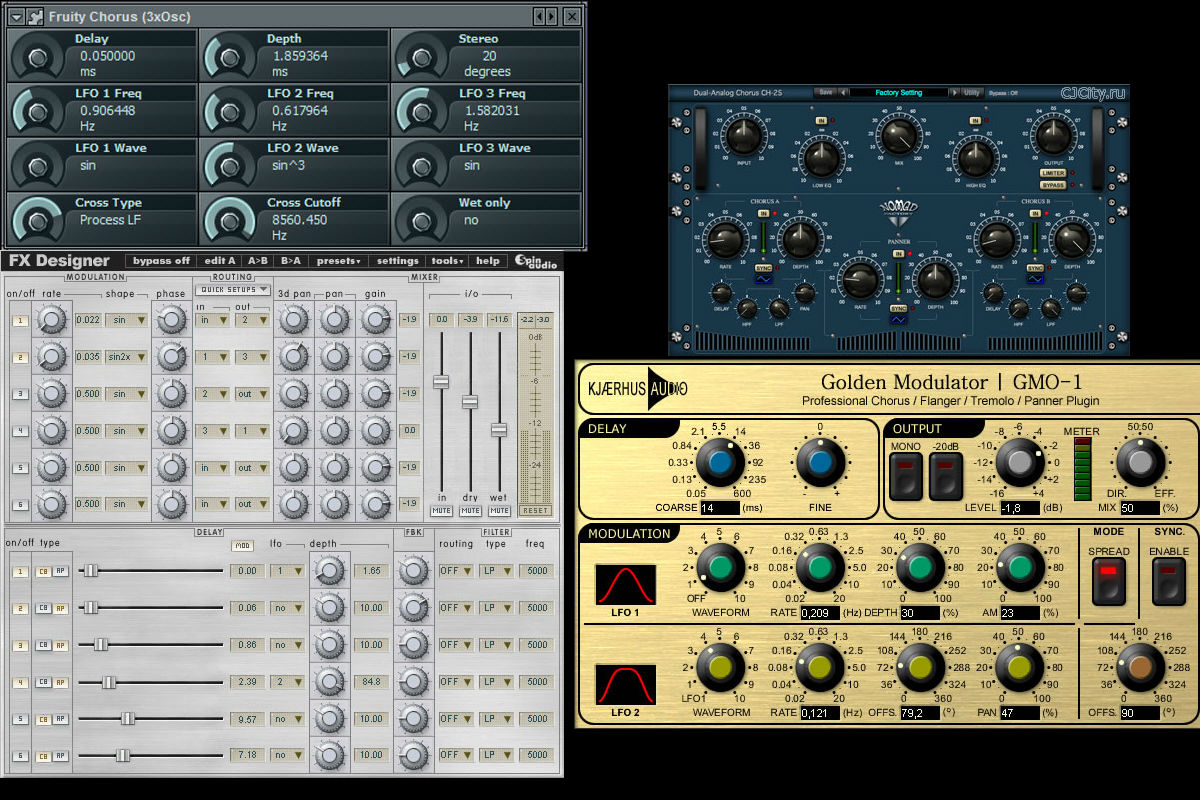This screenshot has width=1200, height=800.
Task: Click the LFO 1 Freq knob
Action: point(37,111)
